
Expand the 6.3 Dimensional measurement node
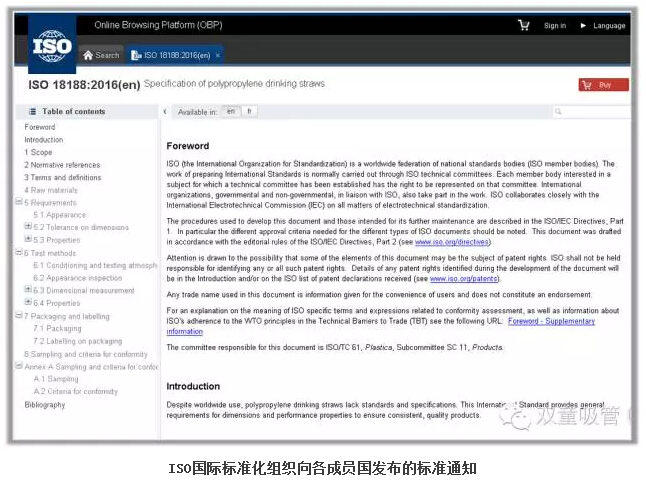tap(28, 290)
